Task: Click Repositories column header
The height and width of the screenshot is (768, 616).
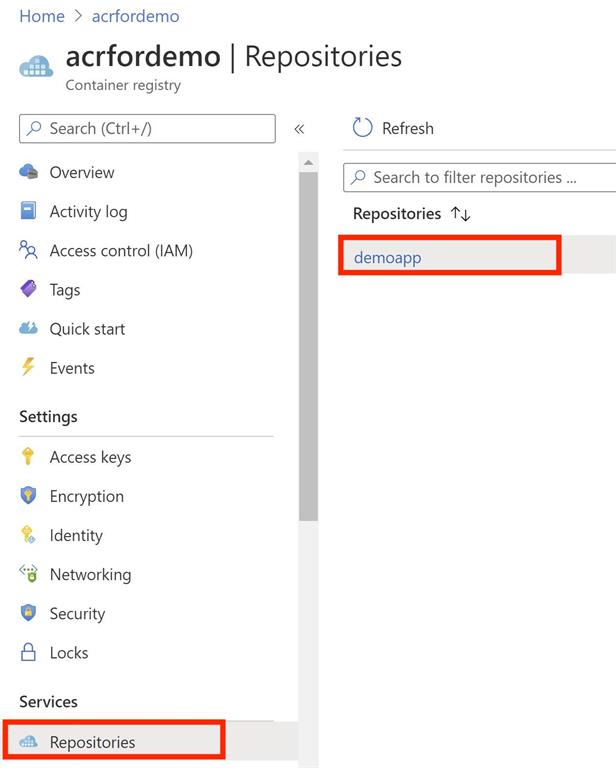Action: [x=397, y=214]
